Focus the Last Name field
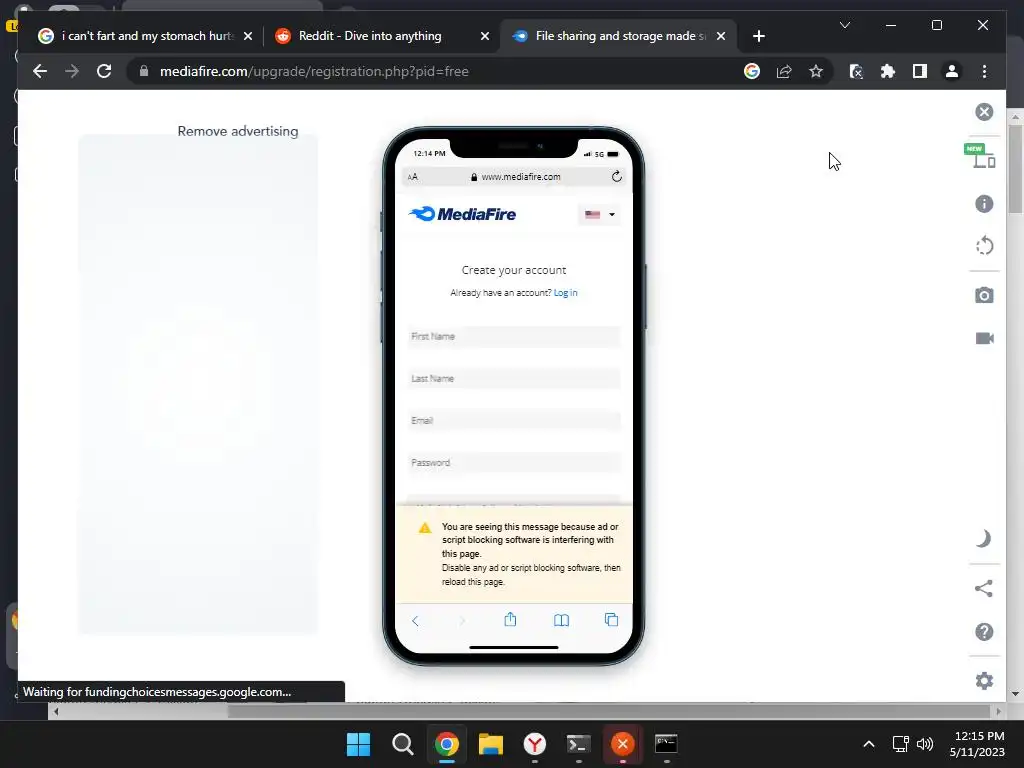The image size is (1024, 768). click(x=513, y=378)
